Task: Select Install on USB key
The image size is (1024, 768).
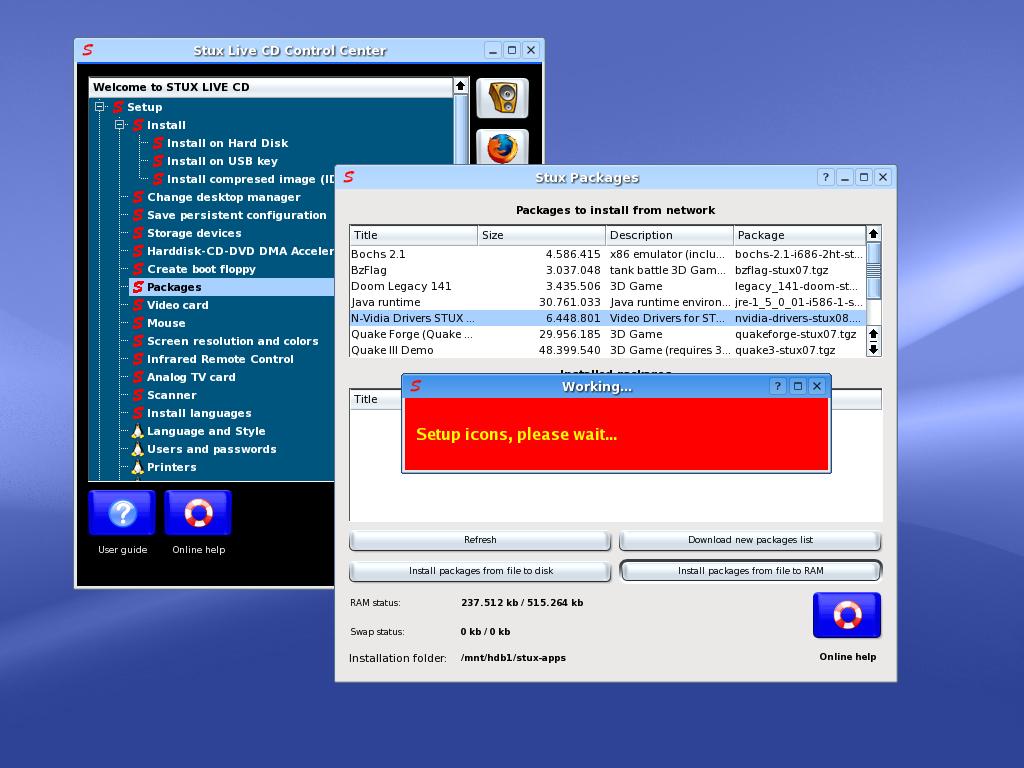Action: click(222, 161)
